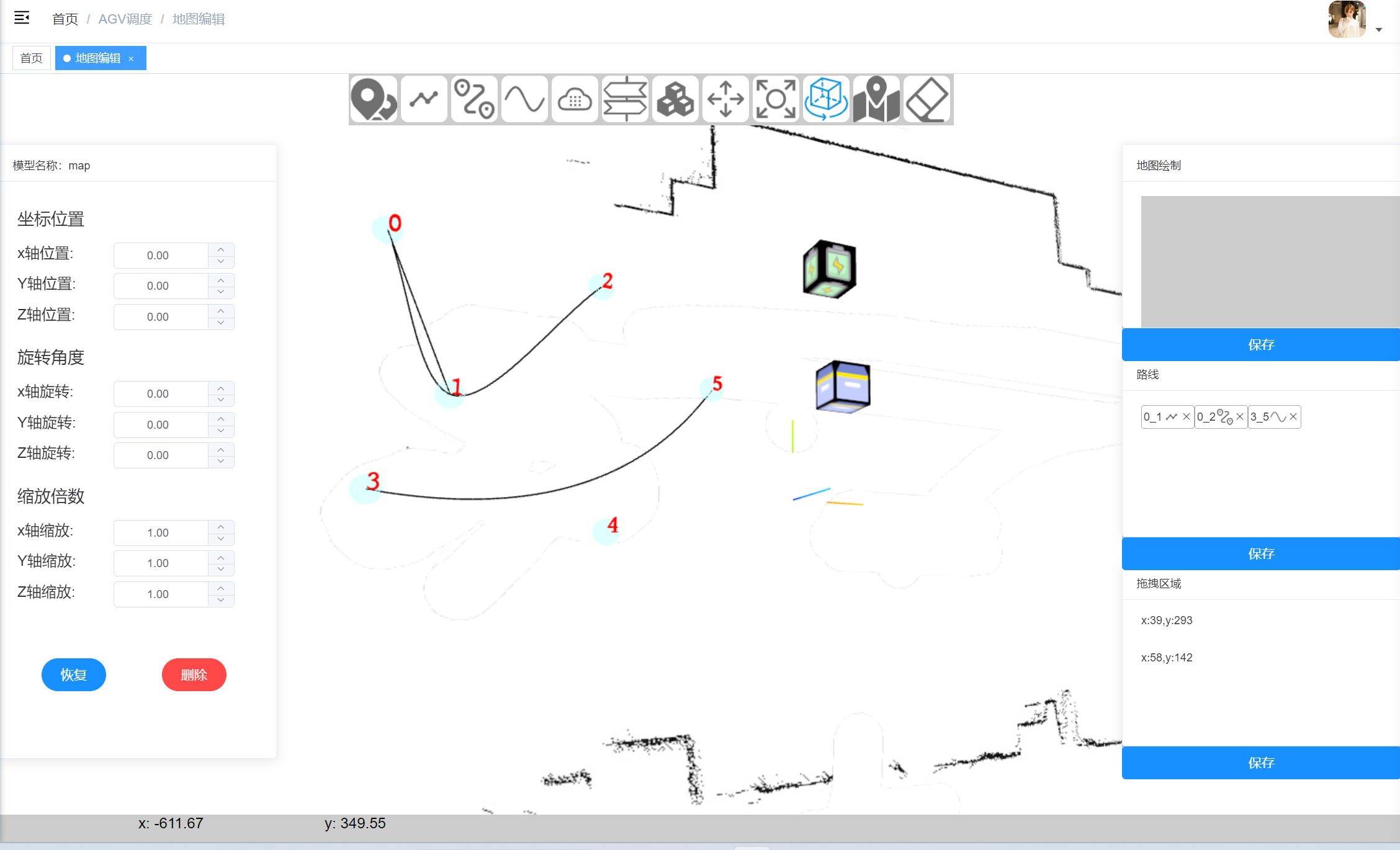
Task: Select the signpost direction tool
Action: (x=625, y=99)
